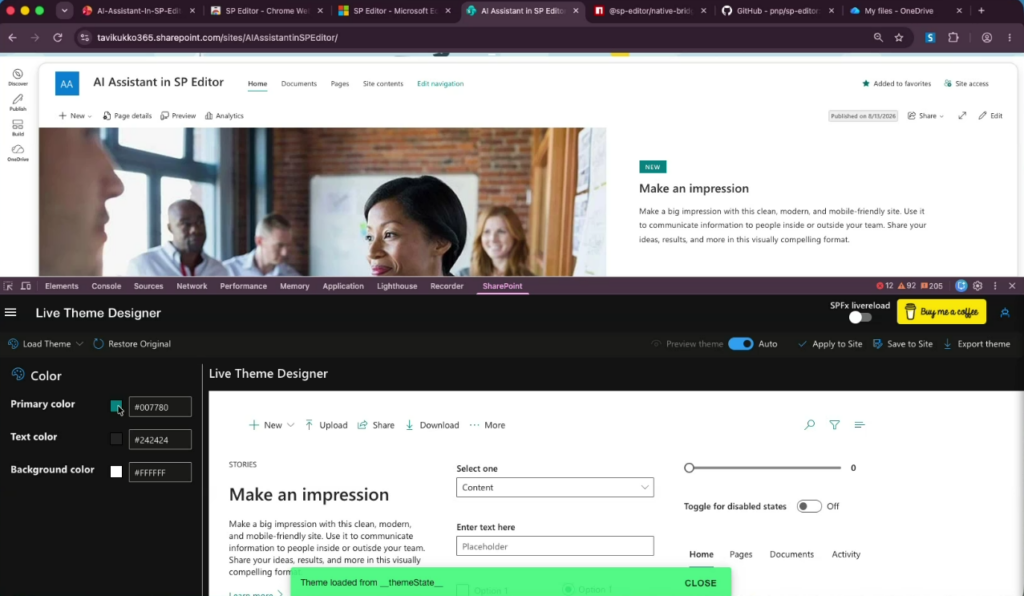The height and width of the screenshot is (596, 1024).
Task: Expand the New dropdown in theme preview
Action: 271,425
